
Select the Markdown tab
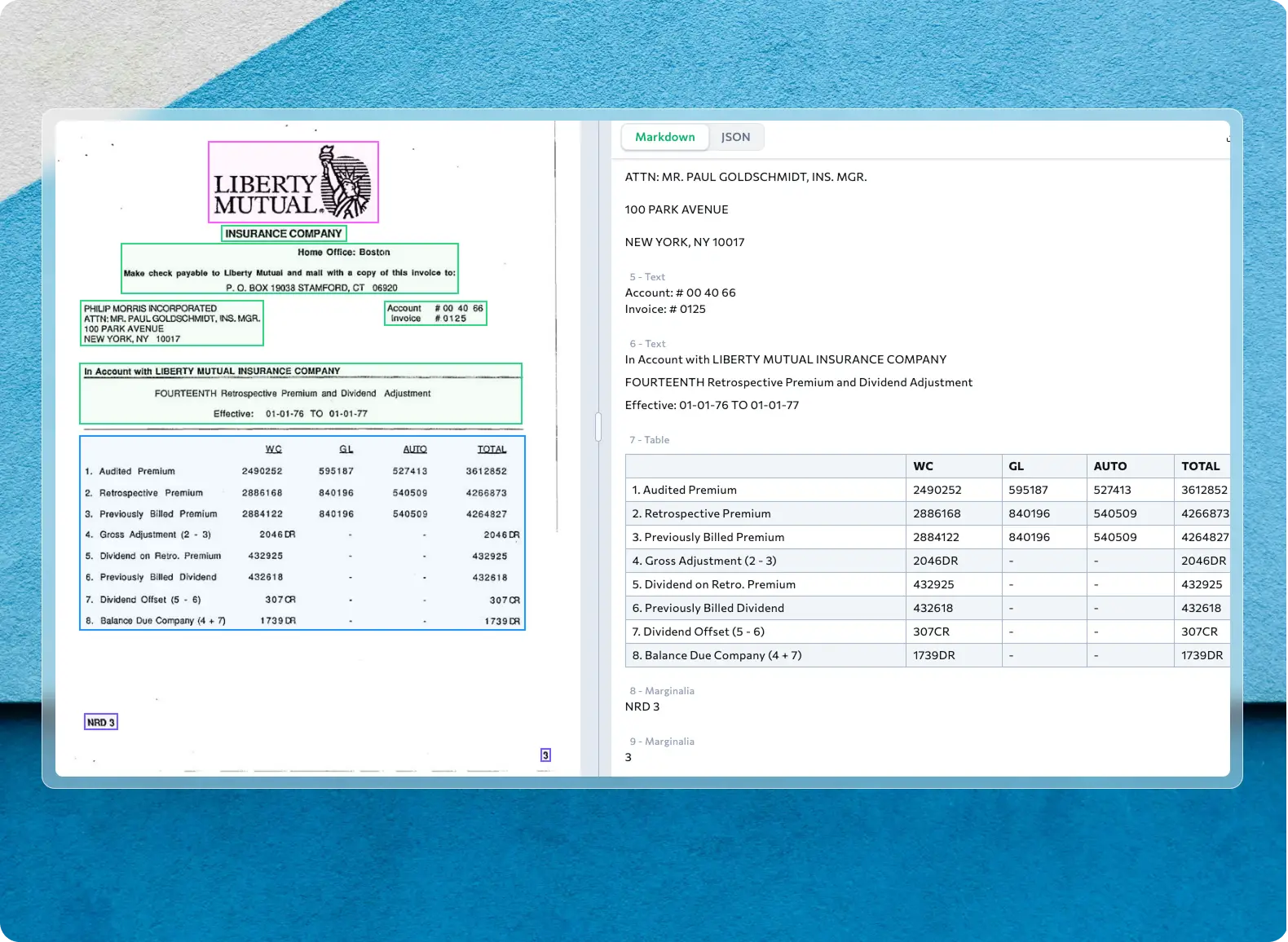(x=664, y=137)
